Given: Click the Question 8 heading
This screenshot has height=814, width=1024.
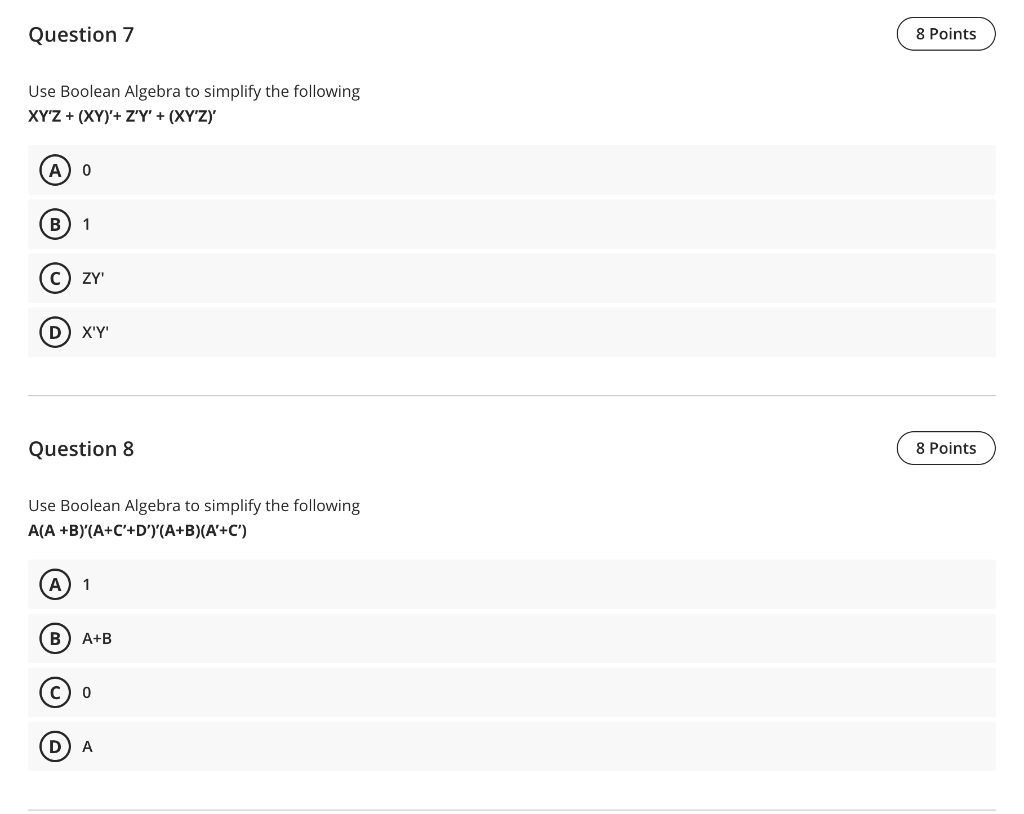Looking at the screenshot, I should click(x=81, y=448).
